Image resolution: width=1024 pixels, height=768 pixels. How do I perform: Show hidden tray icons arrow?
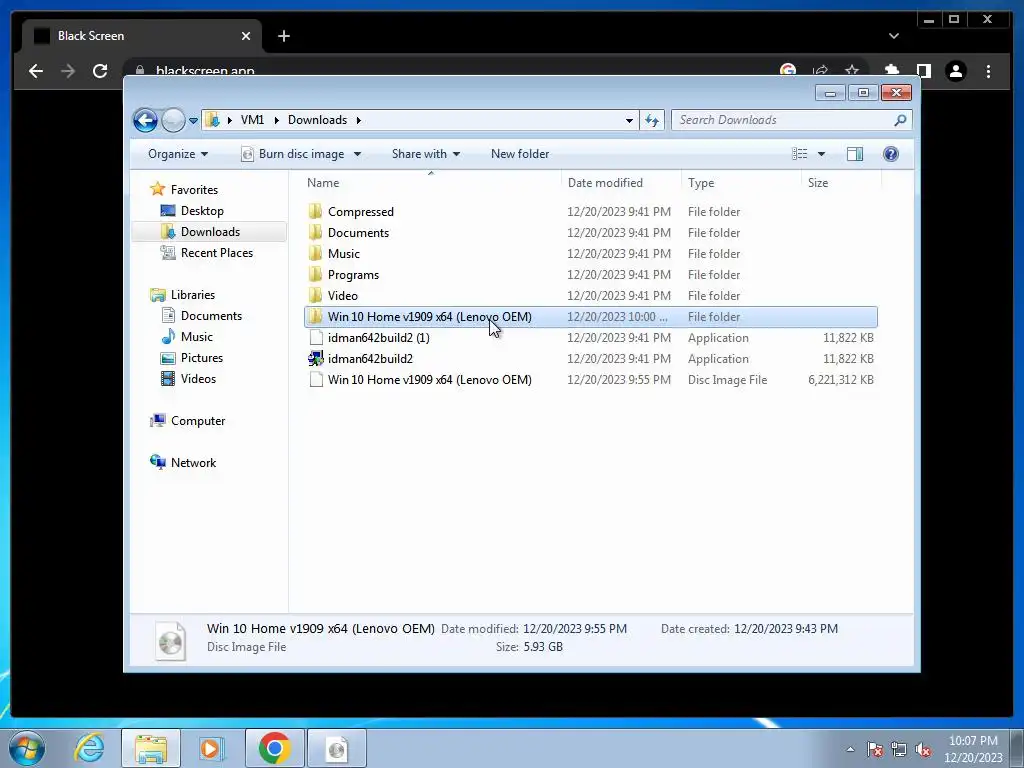[x=850, y=749]
